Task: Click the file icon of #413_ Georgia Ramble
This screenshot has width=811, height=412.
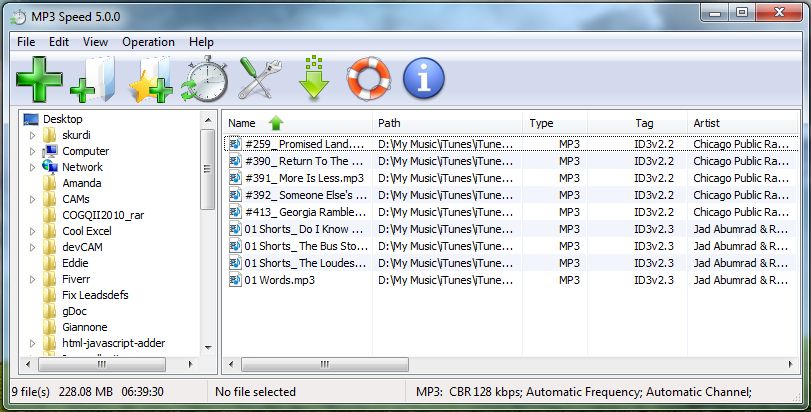Action: 235,212
